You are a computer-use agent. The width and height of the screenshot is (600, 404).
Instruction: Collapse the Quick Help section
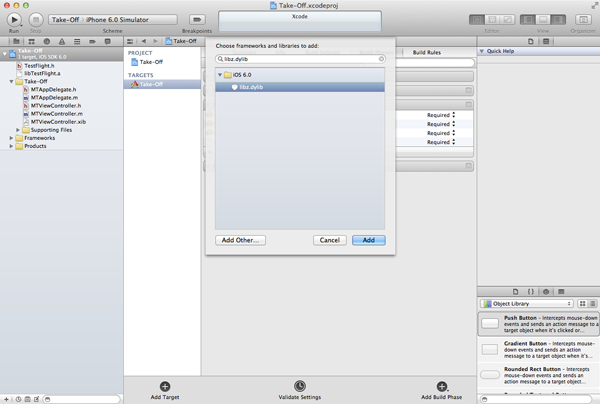tap(482, 51)
